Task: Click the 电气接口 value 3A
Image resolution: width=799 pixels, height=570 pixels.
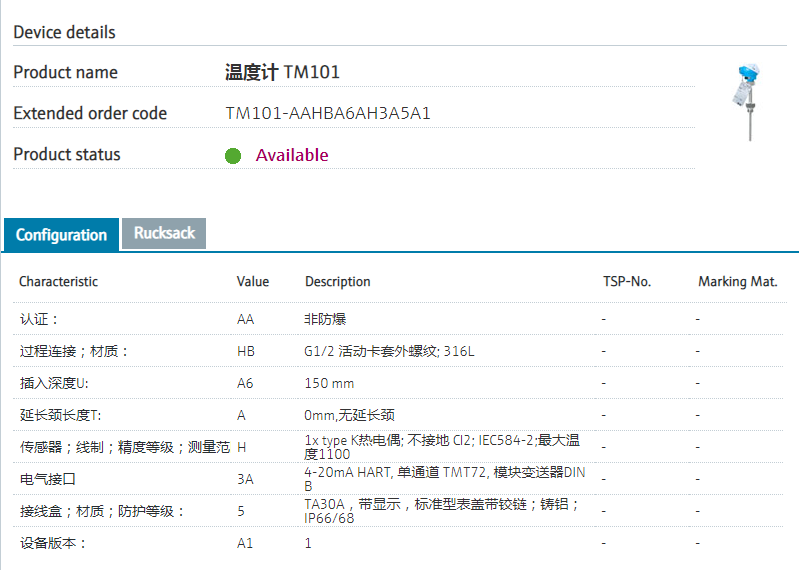Action: click(x=246, y=479)
